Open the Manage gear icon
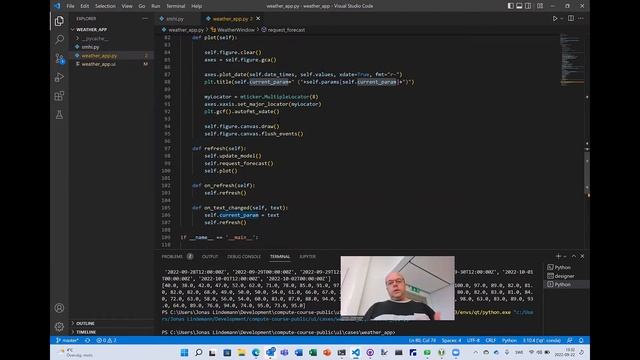Image resolution: width=640 pixels, height=360 pixels. click(x=59, y=326)
